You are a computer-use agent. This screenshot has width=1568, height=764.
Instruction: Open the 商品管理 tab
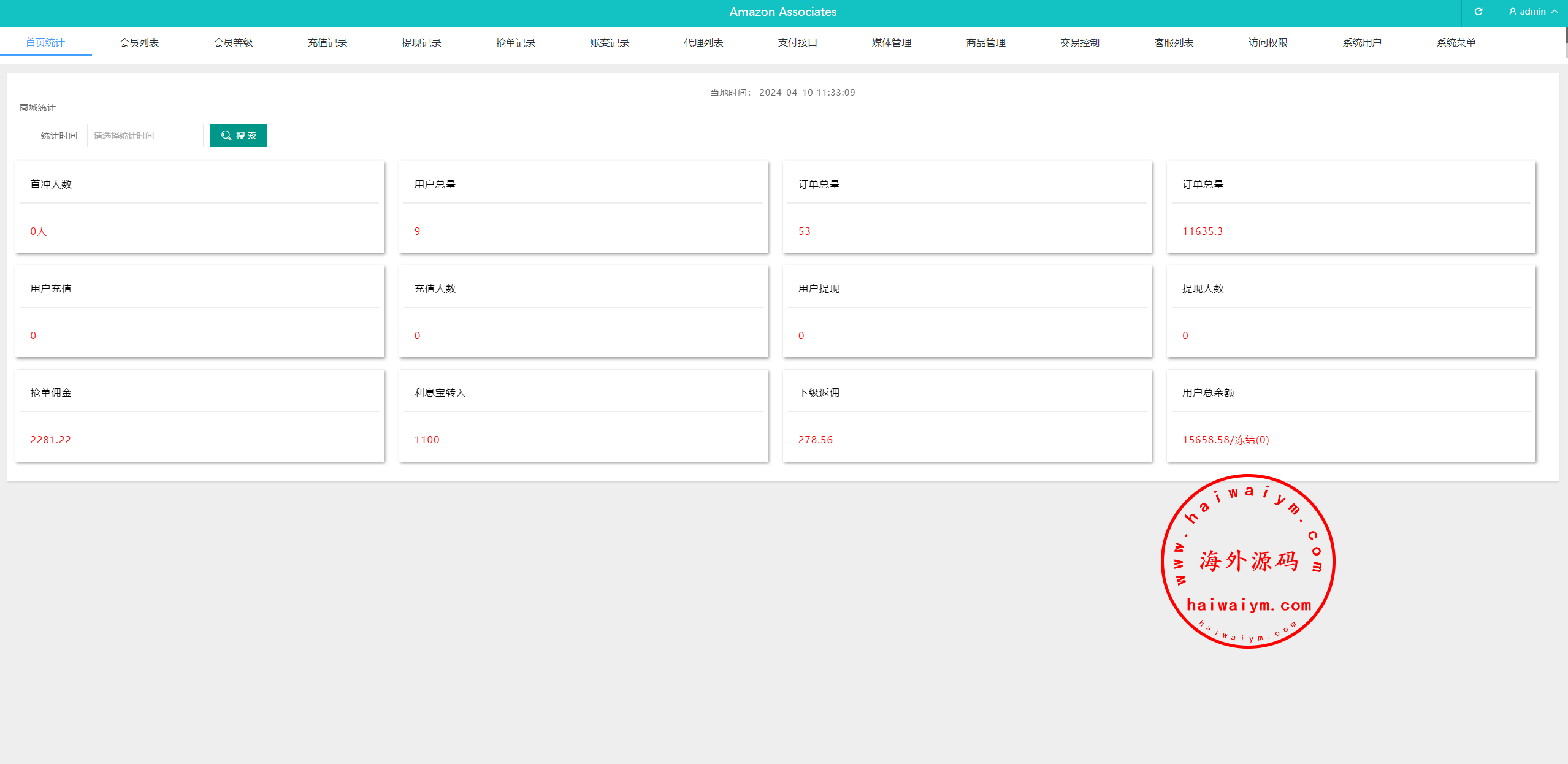click(985, 42)
